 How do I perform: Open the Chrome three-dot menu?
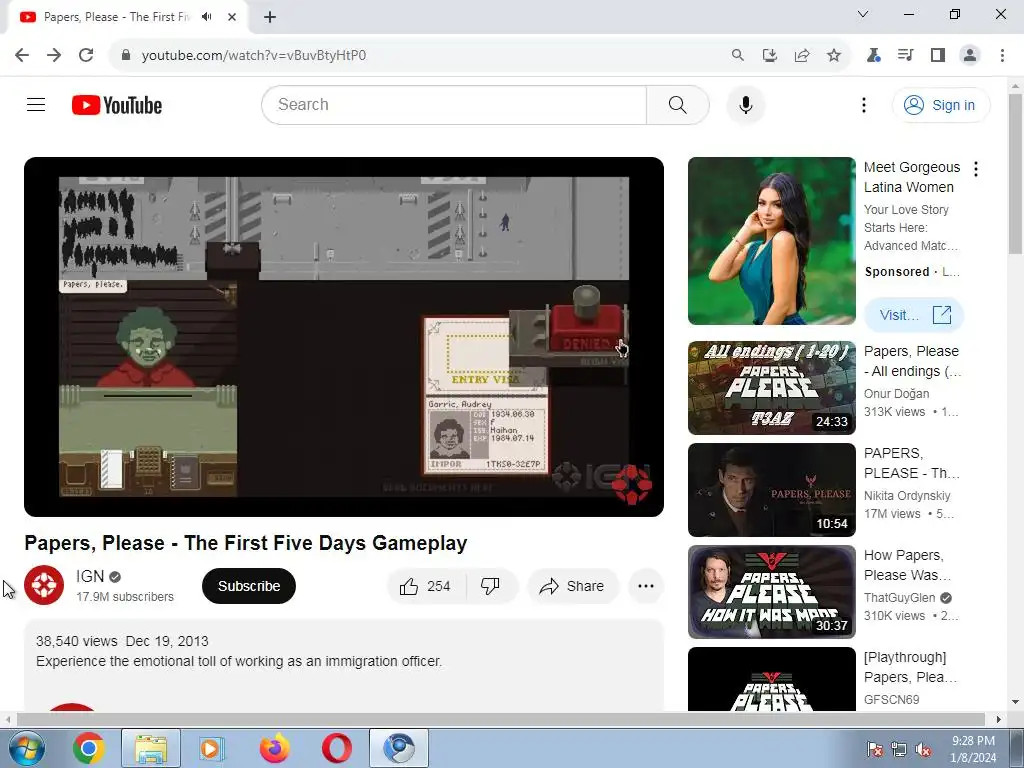[1002, 56]
